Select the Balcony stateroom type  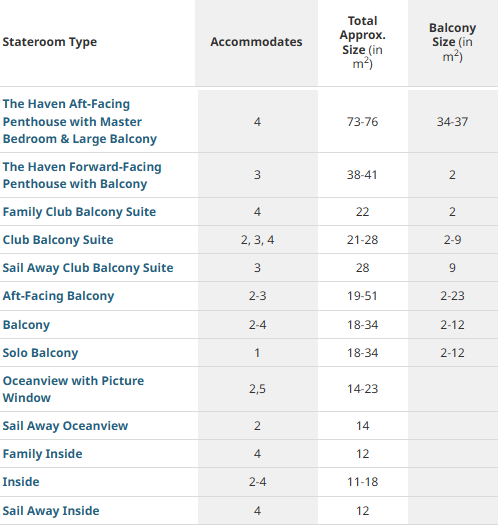click(x=26, y=325)
